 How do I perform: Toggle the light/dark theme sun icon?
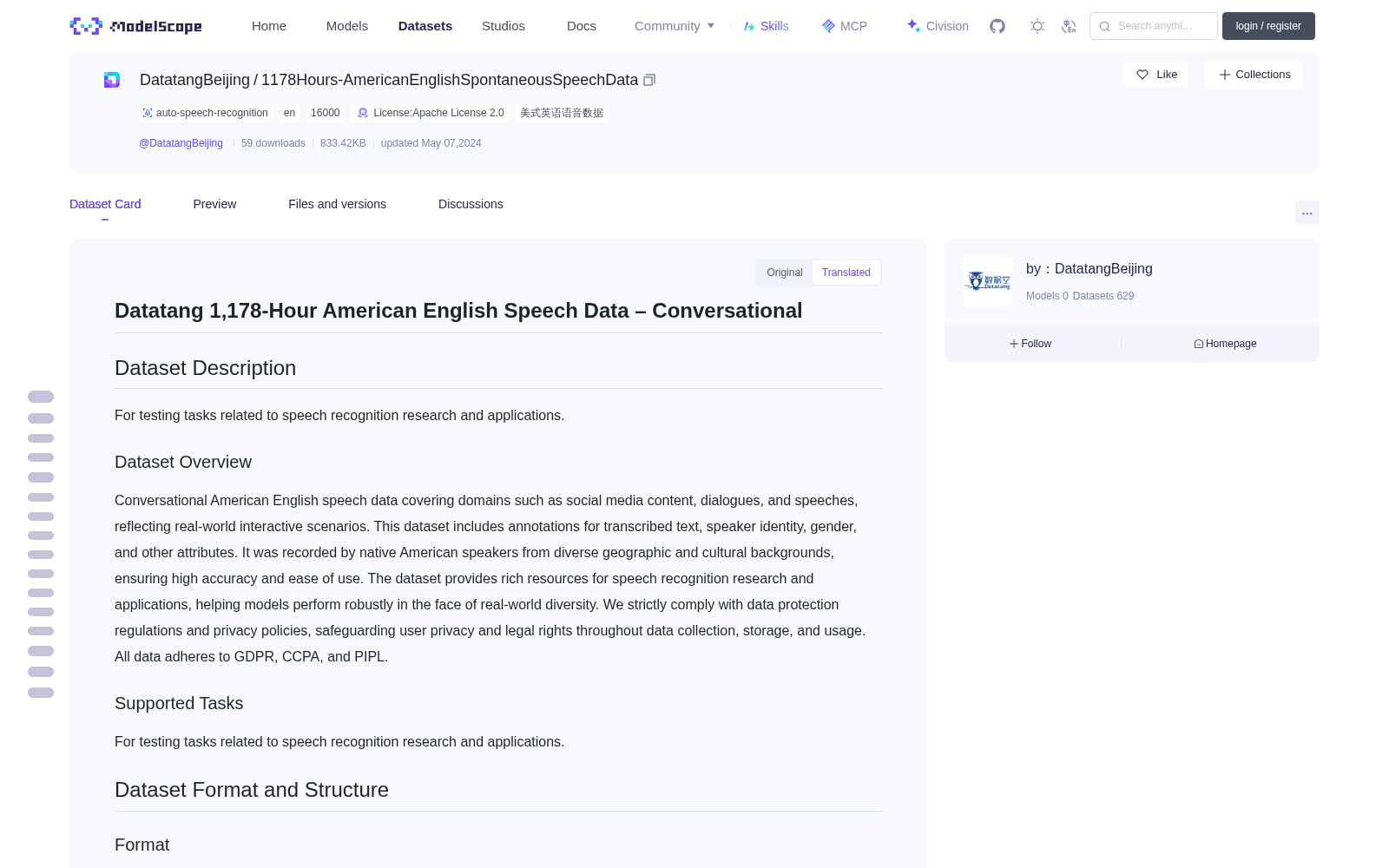pos(1037,26)
